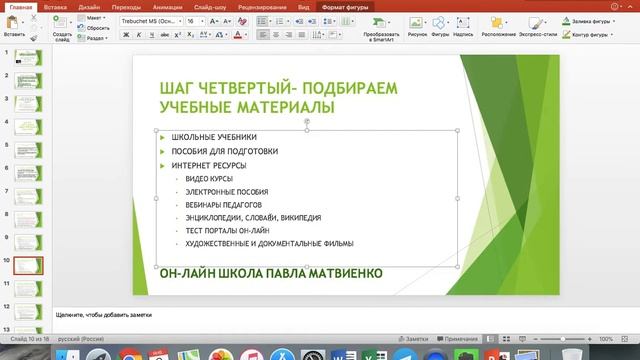This screenshot has height=360, width=640.
Task: Open the Примечания comments button
Action: click(457, 339)
